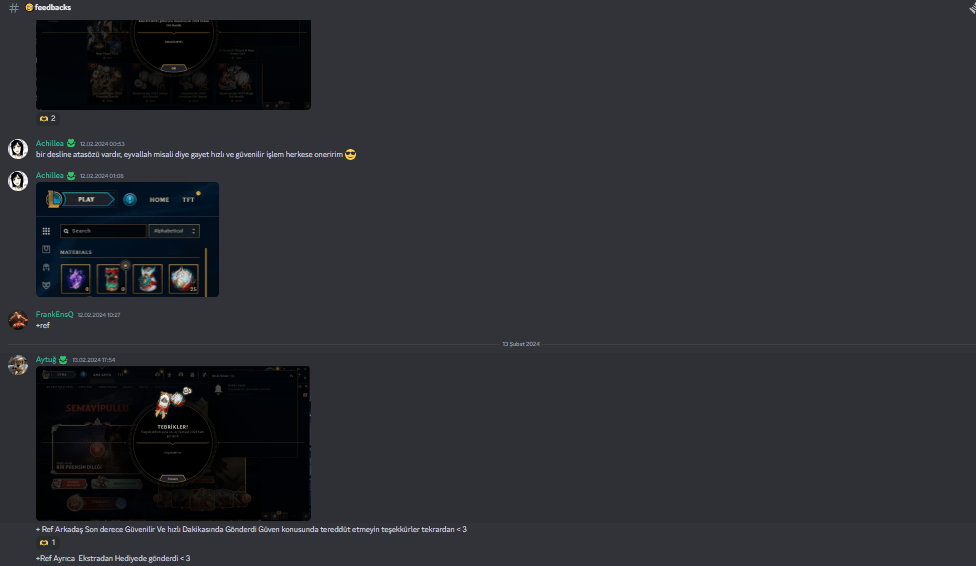Open Aytuğ's TEBRİKLER screenshot attachment
The image size is (976, 566).
(173, 443)
